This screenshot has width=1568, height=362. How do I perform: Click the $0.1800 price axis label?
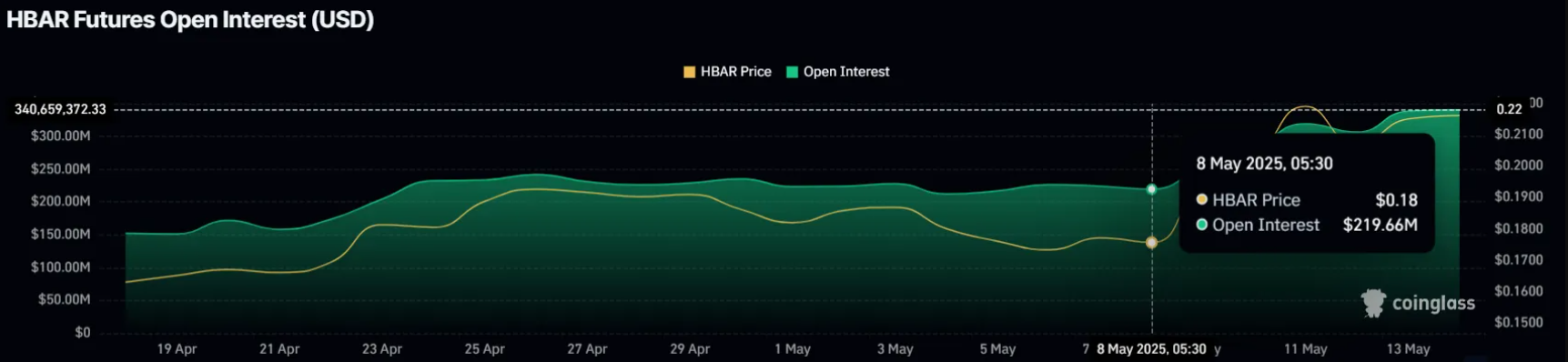pos(1519,228)
